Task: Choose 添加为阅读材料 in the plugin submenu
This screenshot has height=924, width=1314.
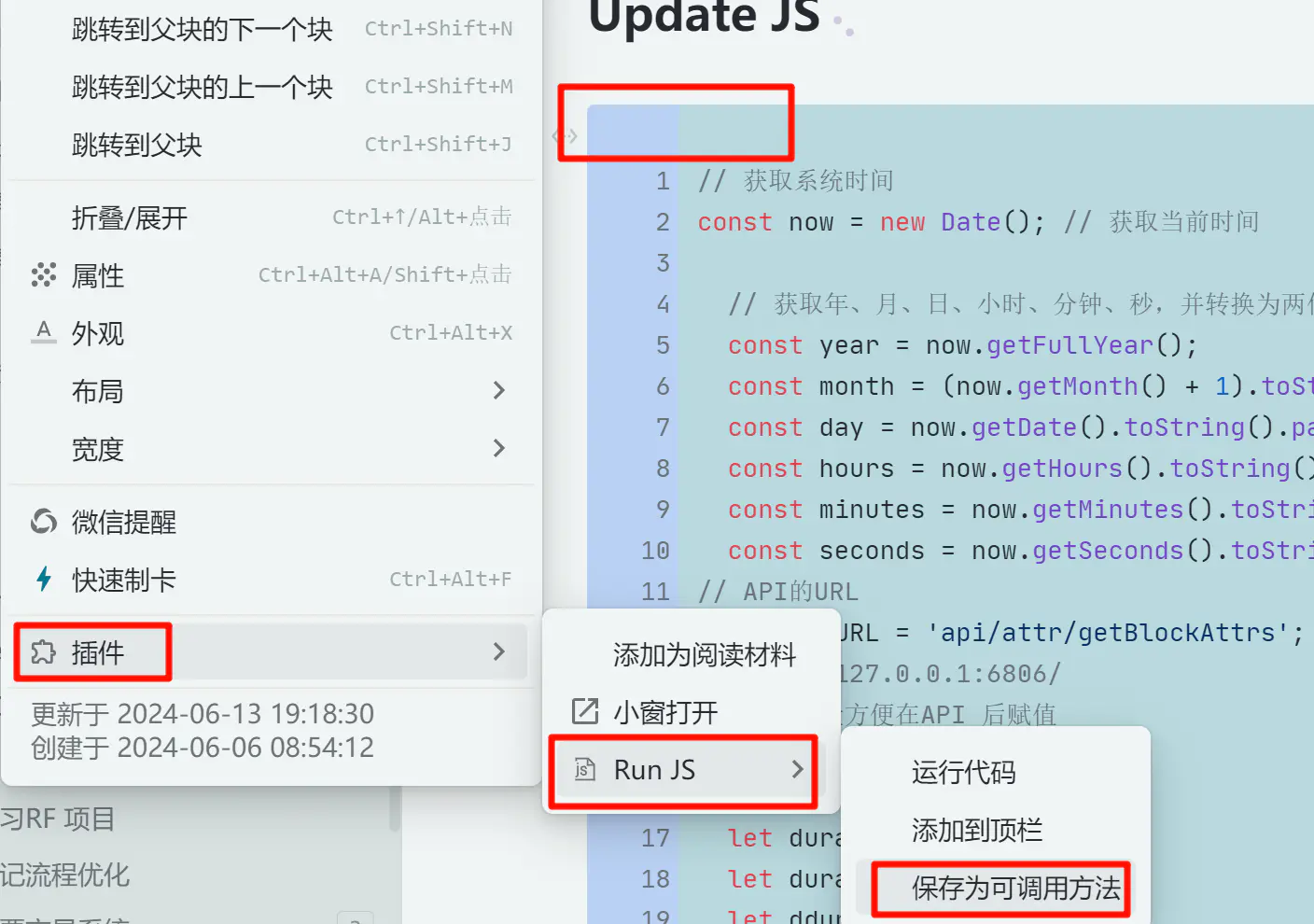Action: [x=691, y=655]
